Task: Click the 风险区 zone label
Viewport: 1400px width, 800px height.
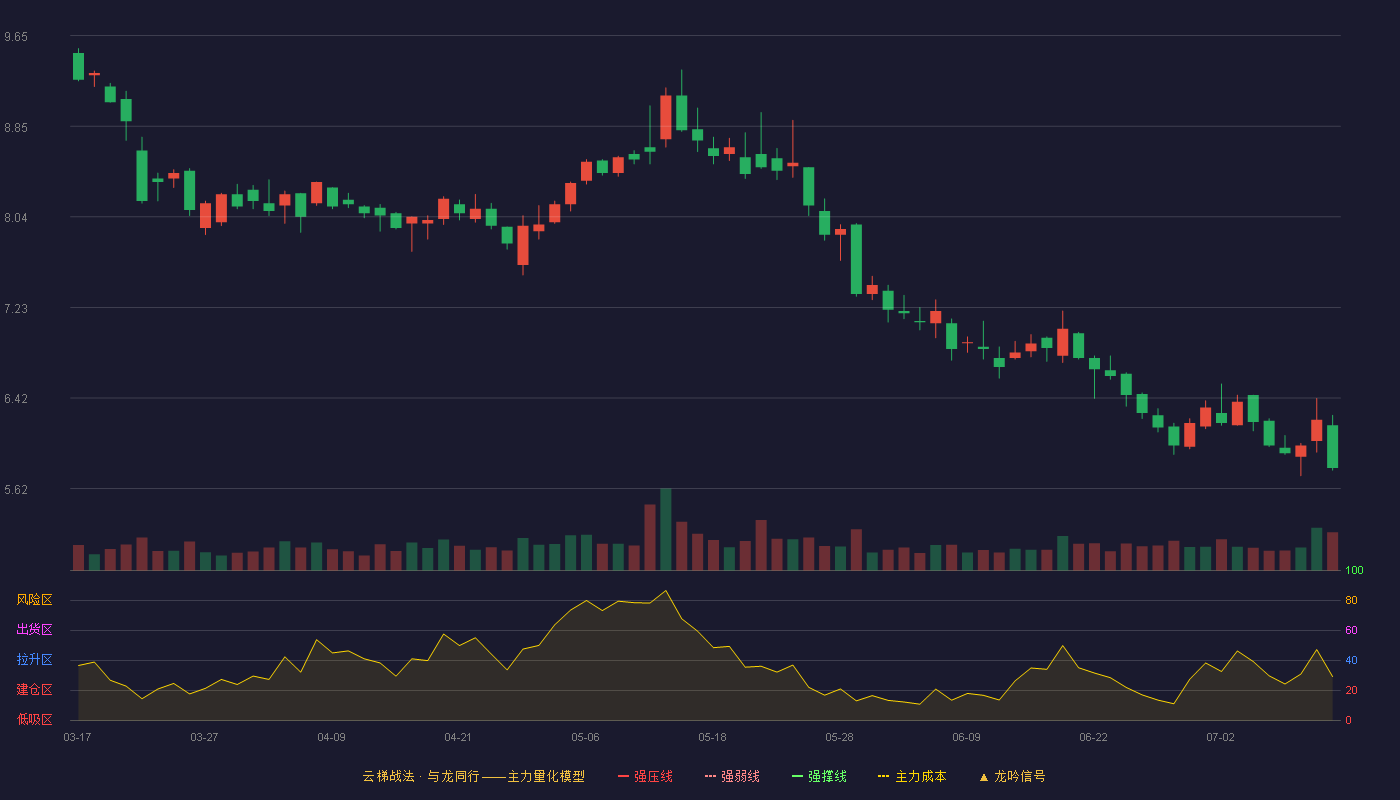Action: tap(34, 600)
